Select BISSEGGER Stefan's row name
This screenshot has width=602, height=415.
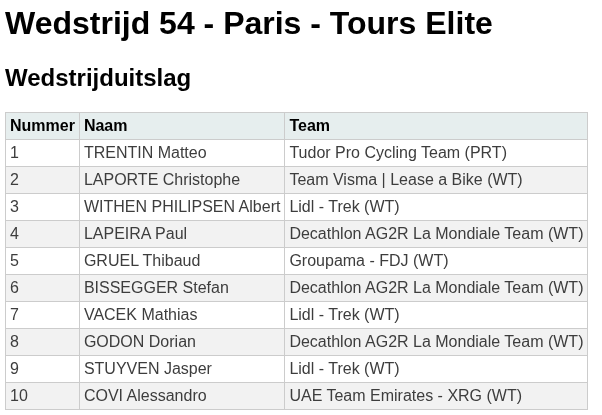[x=156, y=287]
